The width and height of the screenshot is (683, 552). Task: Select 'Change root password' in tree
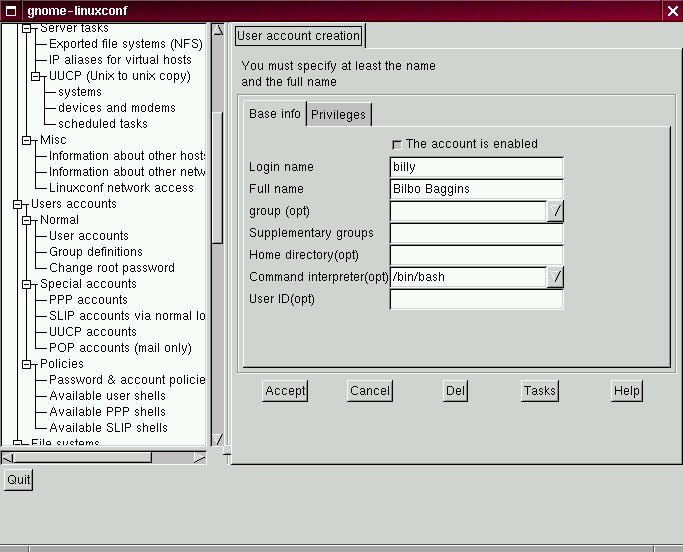(x=111, y=268)
